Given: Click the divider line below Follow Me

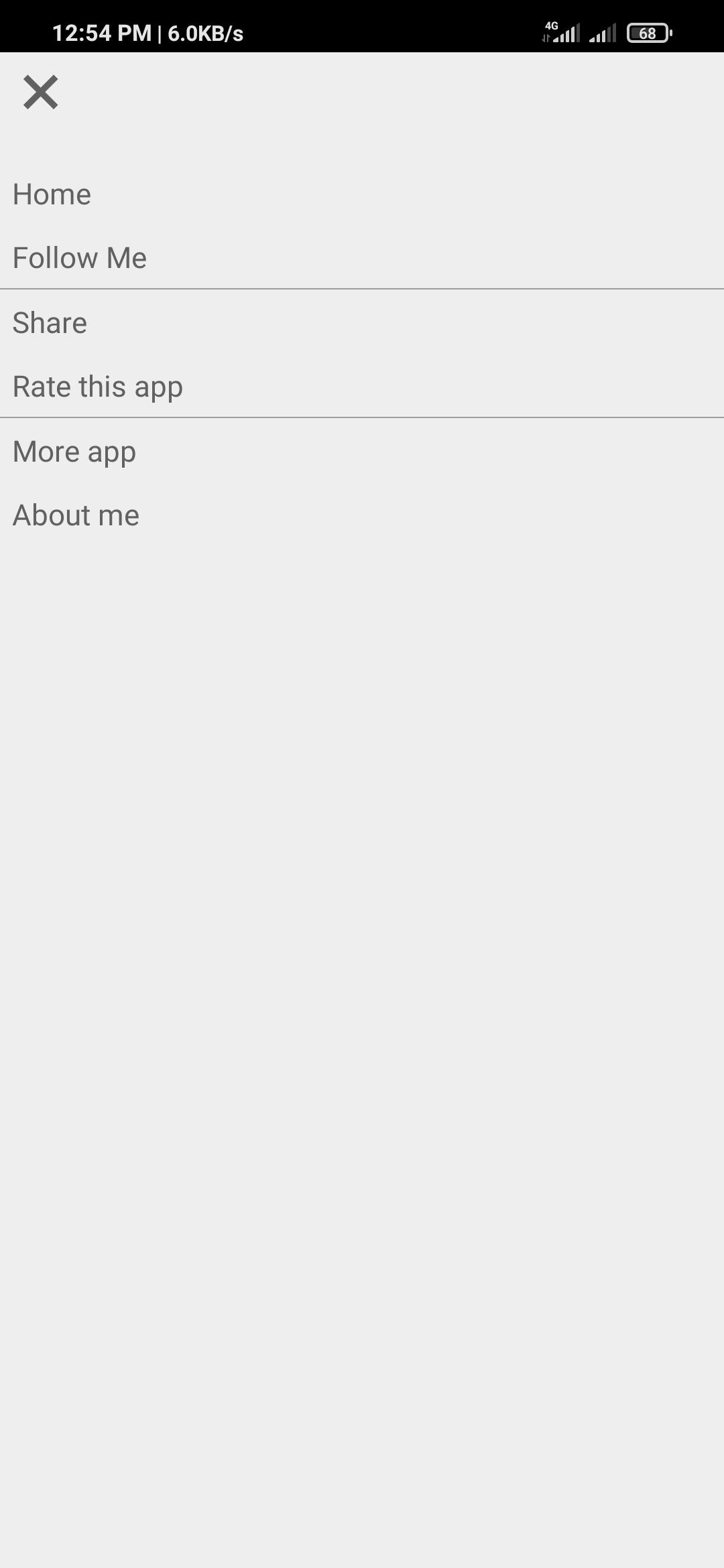Looking at the screenshot, I should click(x=362, y=289).
